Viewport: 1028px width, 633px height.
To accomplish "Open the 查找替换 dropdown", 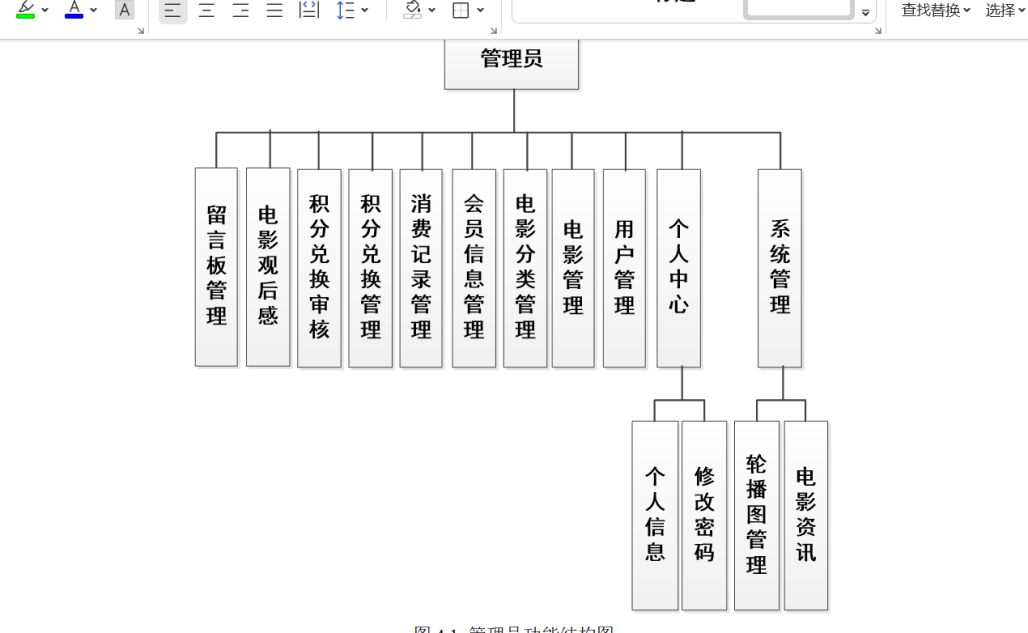I will tap(936, 10).
